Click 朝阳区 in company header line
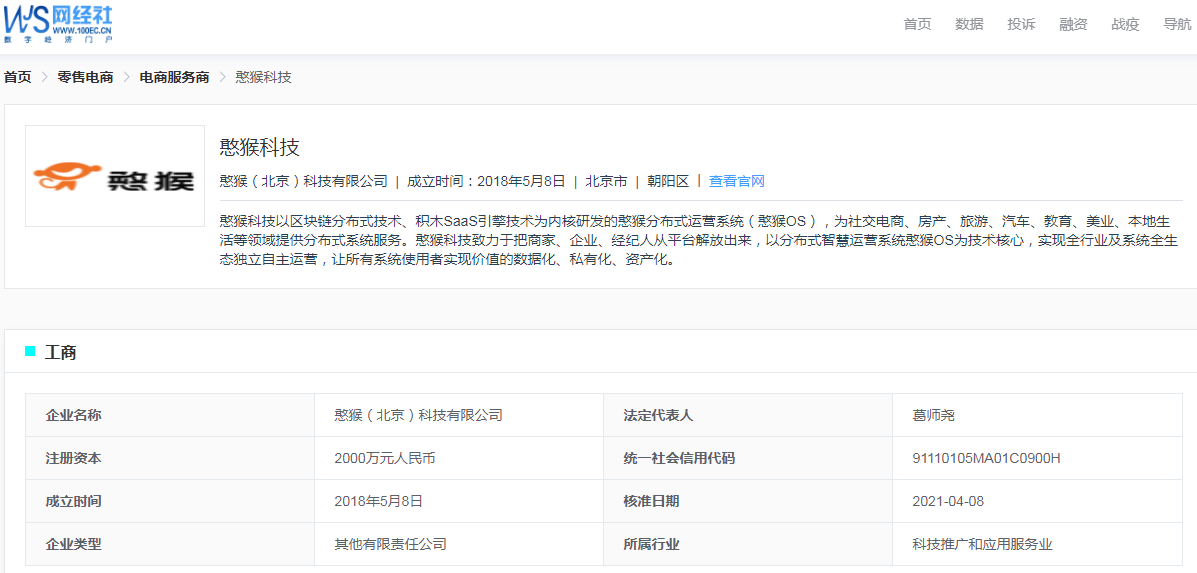Image resolution: width=1197 pixels, height=573 pixels. [x=668, y=182]
